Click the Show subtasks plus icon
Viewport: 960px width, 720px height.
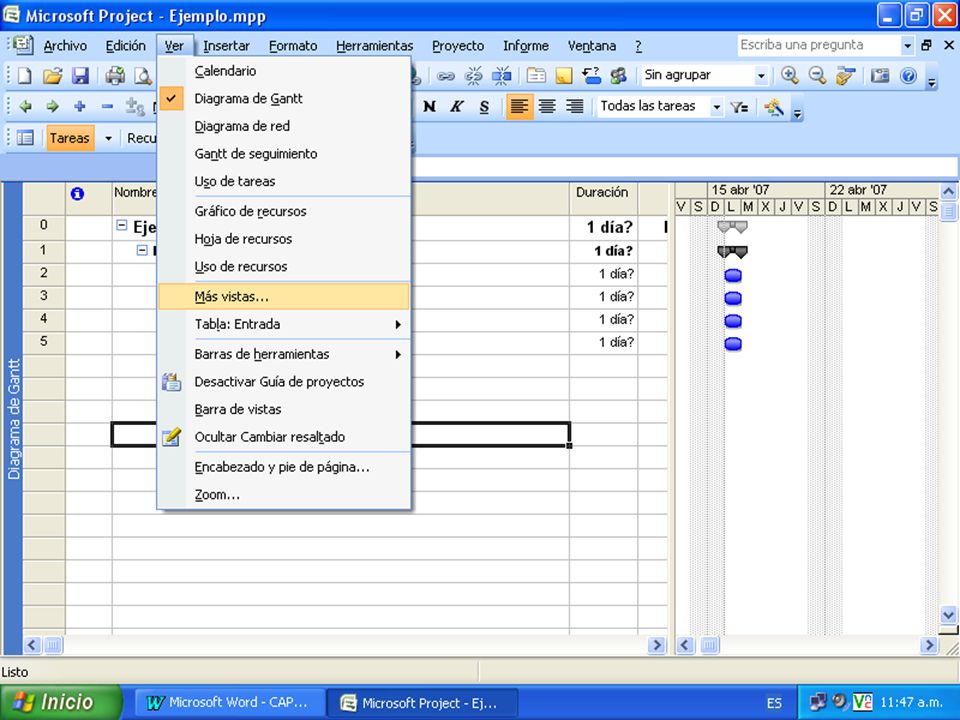point(80,107)
